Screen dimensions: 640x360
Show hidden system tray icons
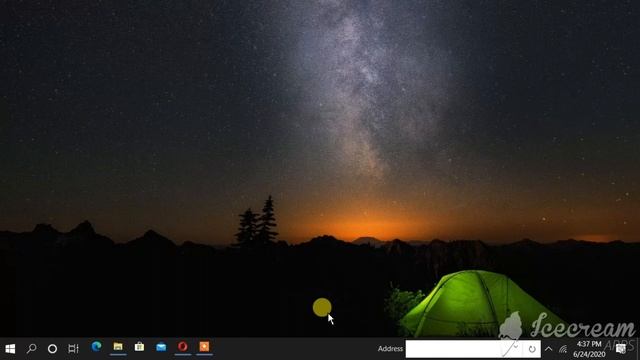(549, 349)
